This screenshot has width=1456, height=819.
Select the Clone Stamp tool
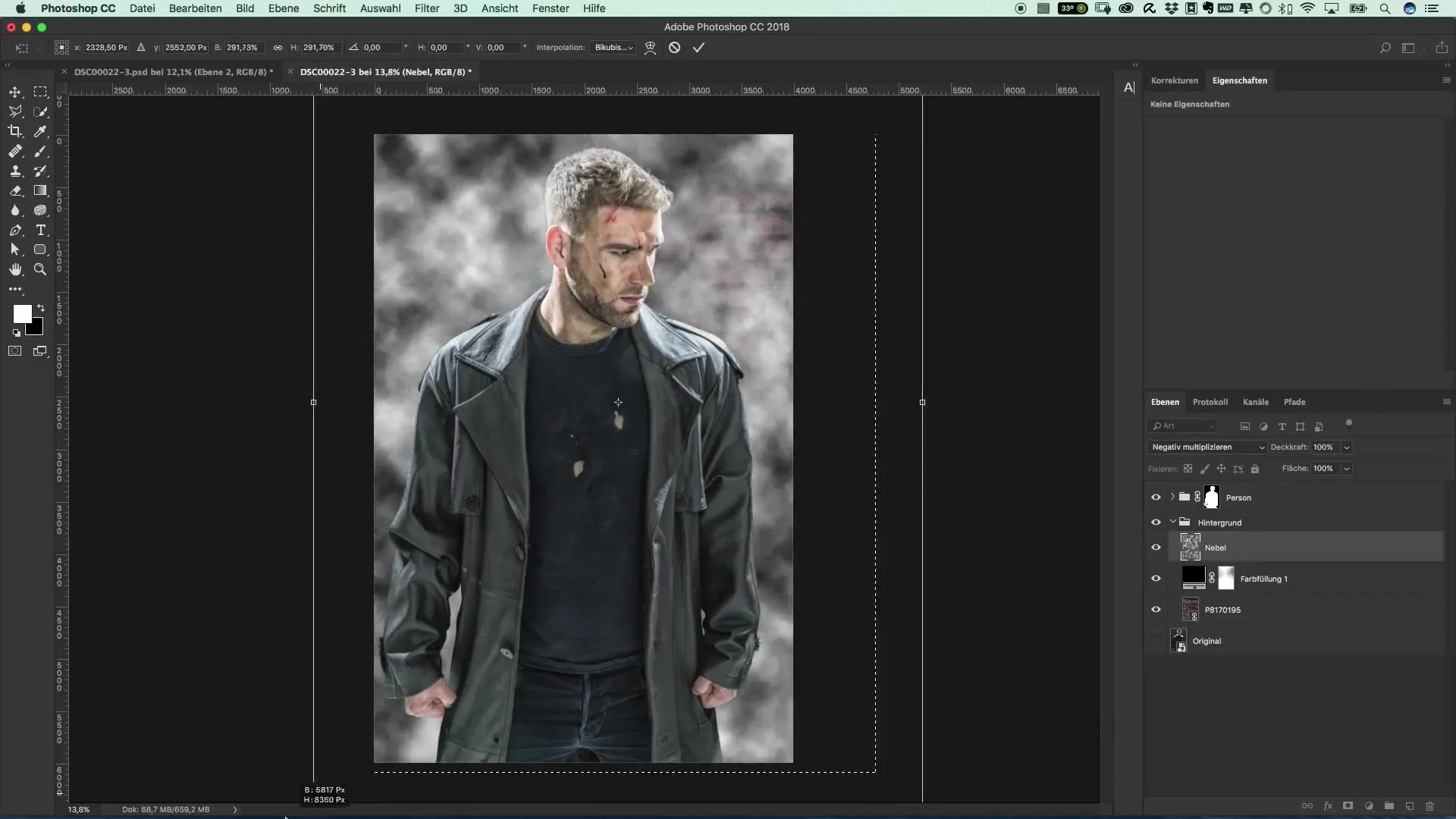[15, 171]
